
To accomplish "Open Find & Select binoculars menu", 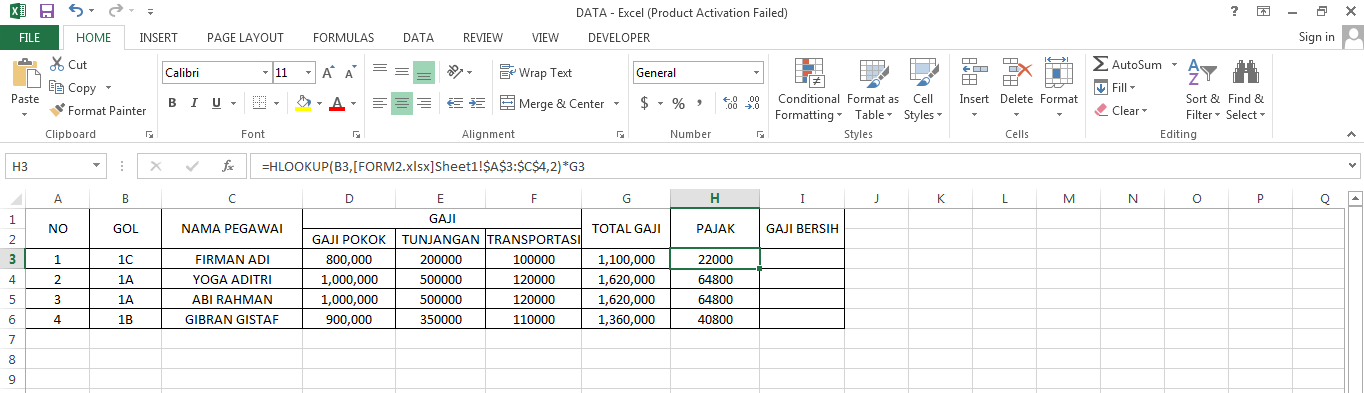I will point(1245,89).
